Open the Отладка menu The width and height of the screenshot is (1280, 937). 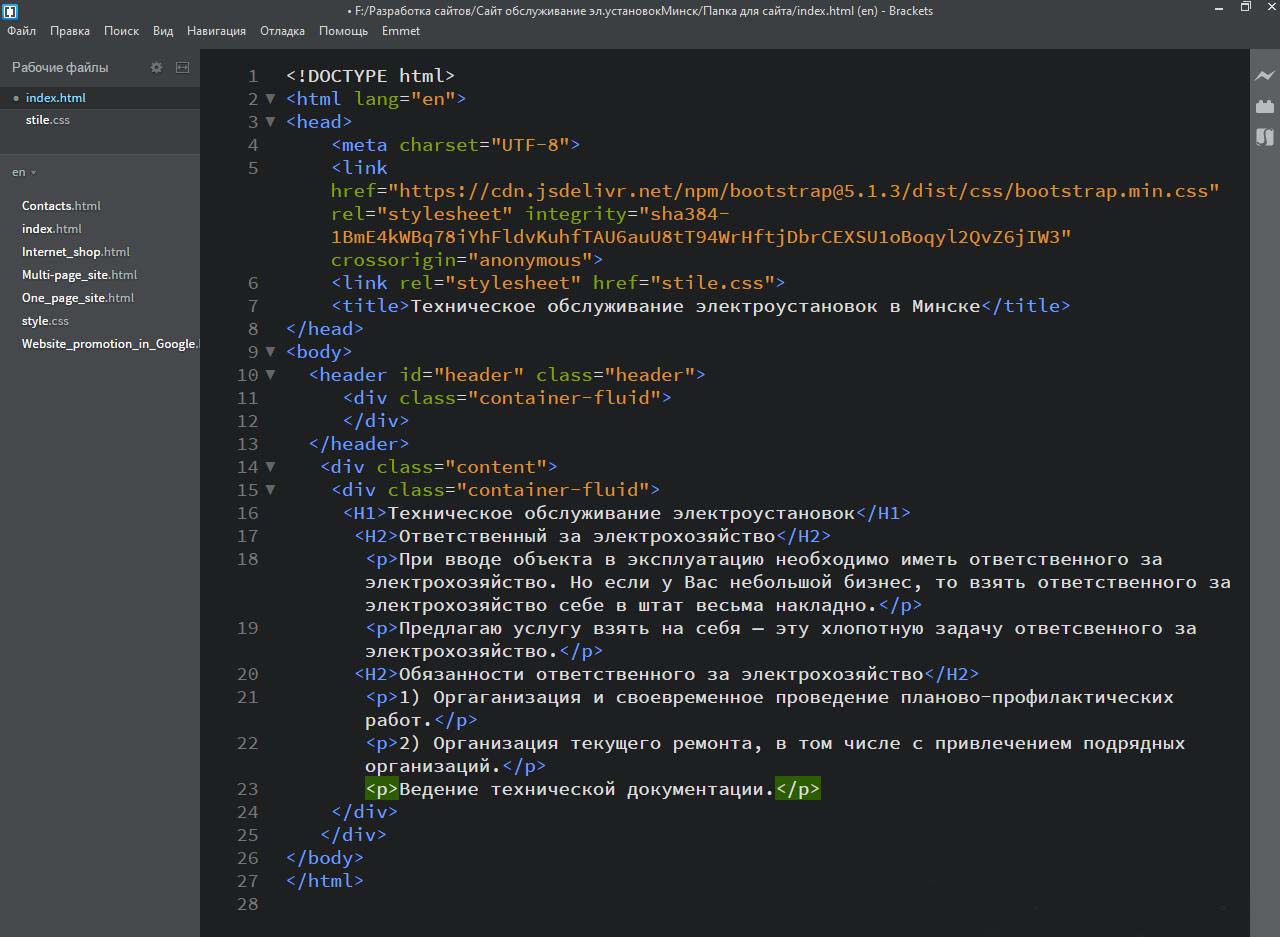[x=282, y=31]
